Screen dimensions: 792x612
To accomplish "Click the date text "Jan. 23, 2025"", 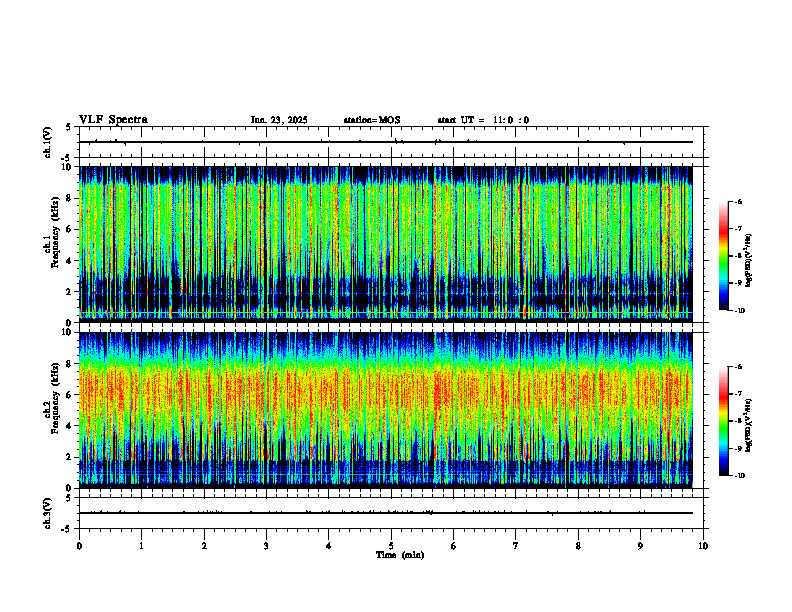I will click(279, 120).
